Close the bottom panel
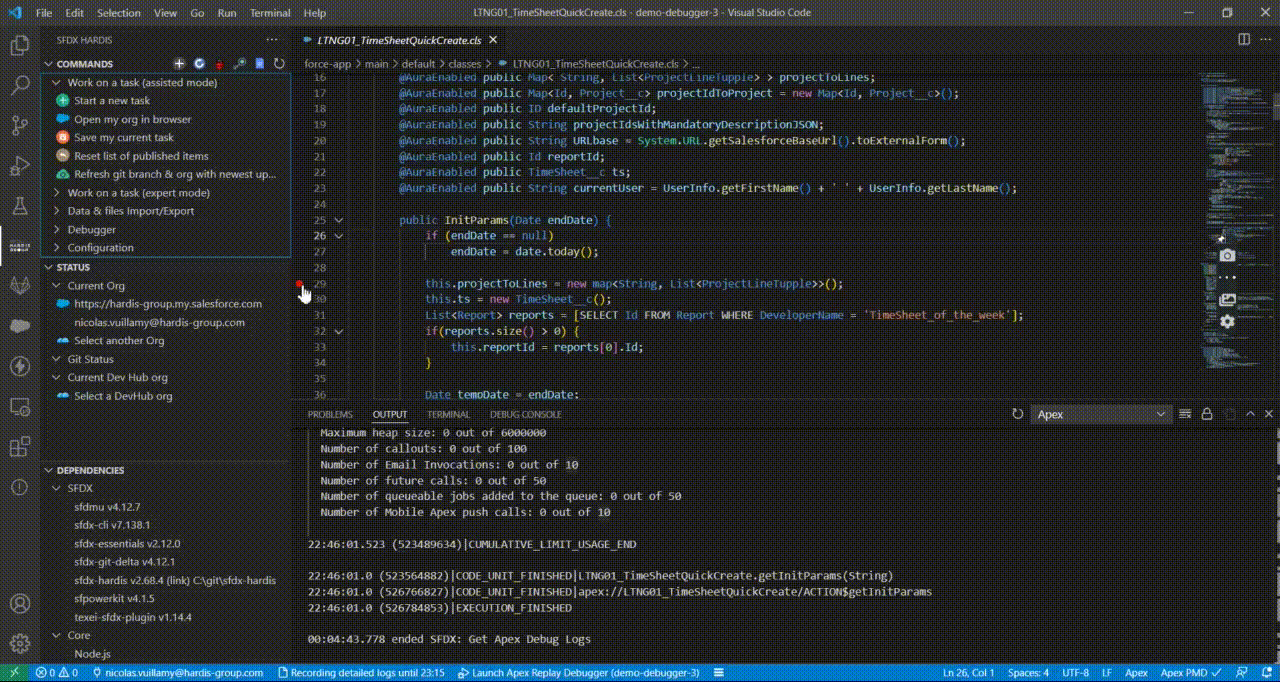 (1269, 414)
